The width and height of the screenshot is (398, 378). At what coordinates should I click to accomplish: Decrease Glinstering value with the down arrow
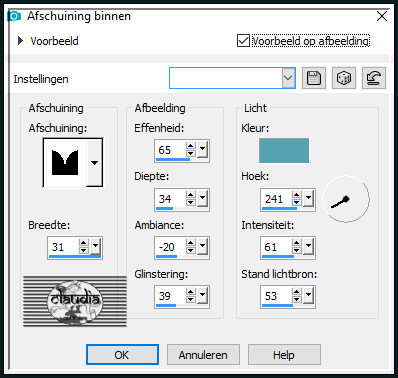[x=191, y=299]
